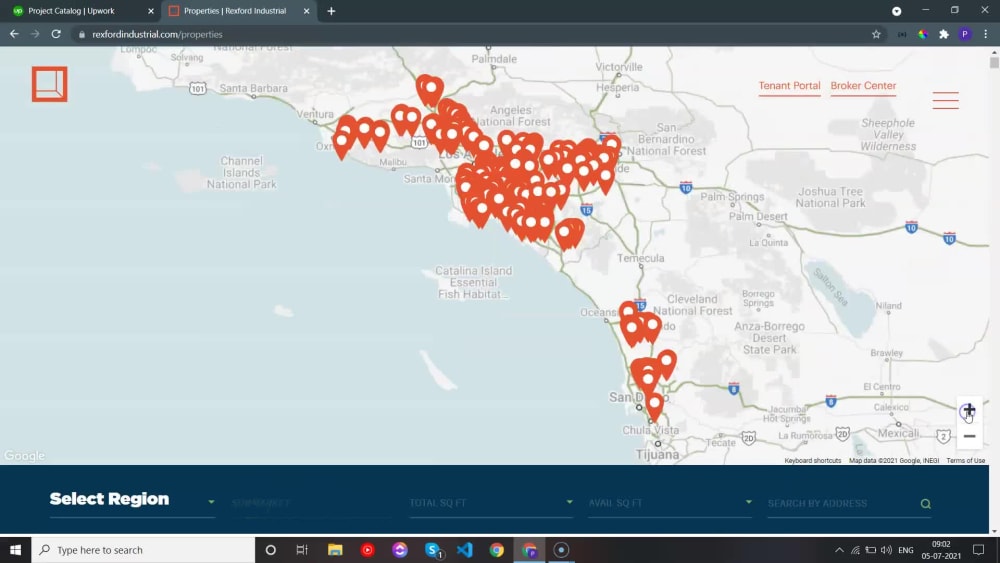1000x563 pixels.
Task: Open Skype from the taskbar
Action: tap(432, 550)
